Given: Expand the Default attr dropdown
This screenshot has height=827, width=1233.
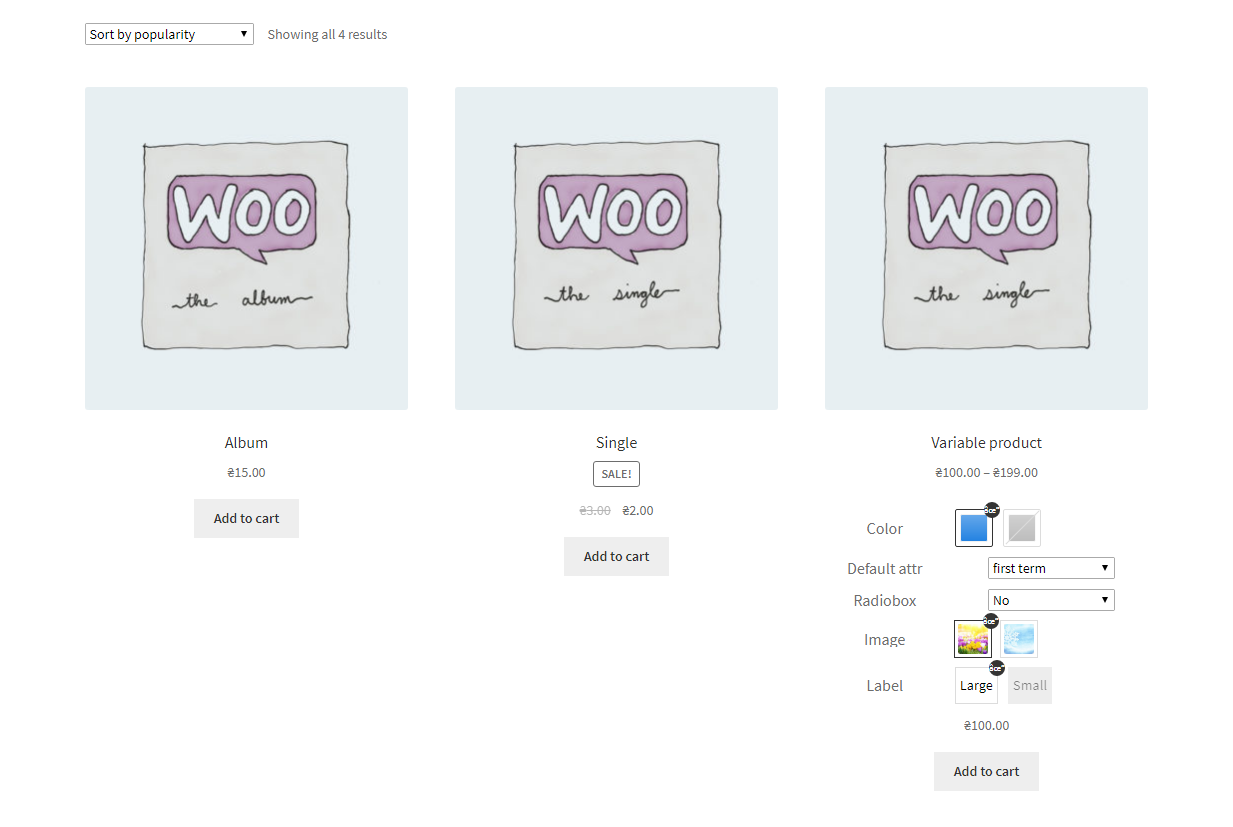Looking at the screenshot, I should 1051,568.
